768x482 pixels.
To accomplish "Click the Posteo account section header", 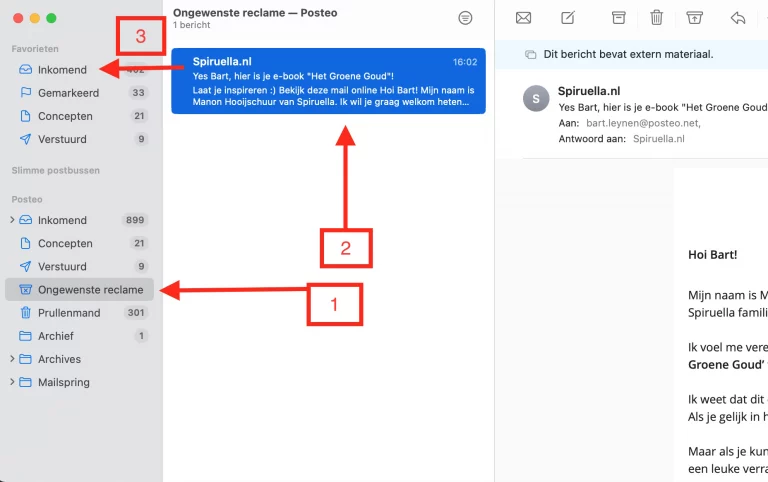I will (x=27, y=199).
